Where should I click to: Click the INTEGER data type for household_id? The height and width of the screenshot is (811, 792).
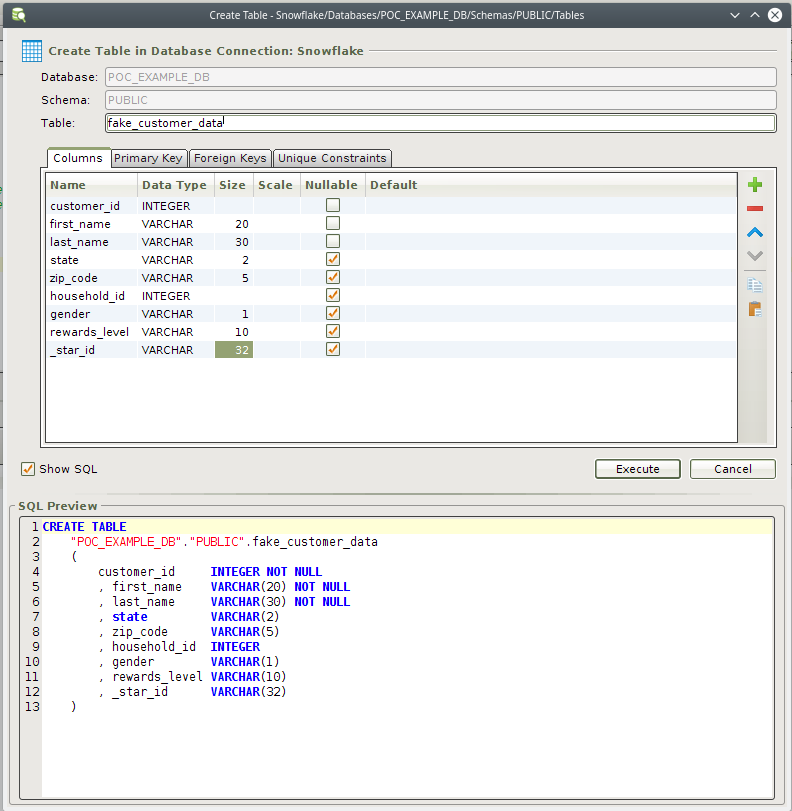(176, 296)
